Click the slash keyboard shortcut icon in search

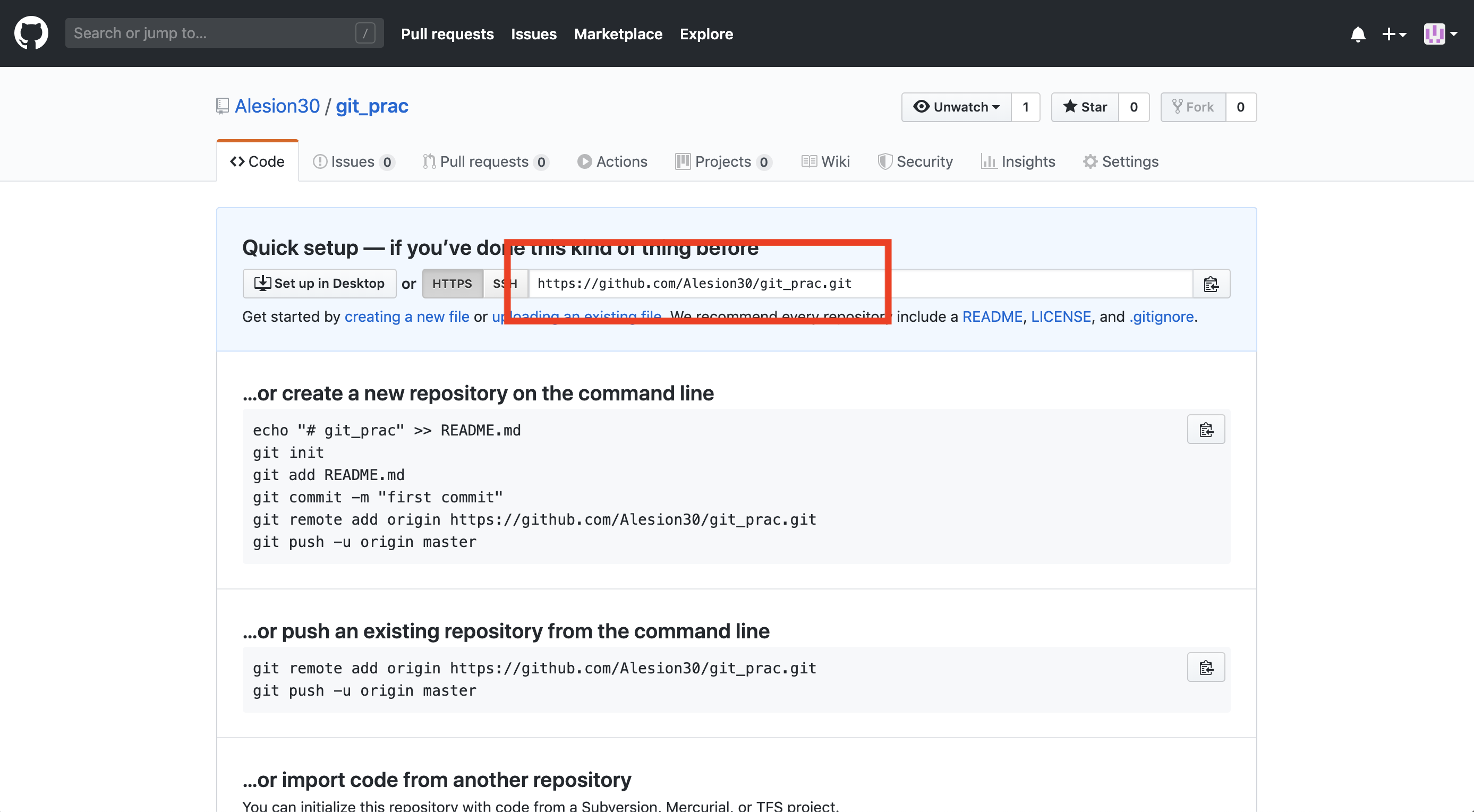365,33
